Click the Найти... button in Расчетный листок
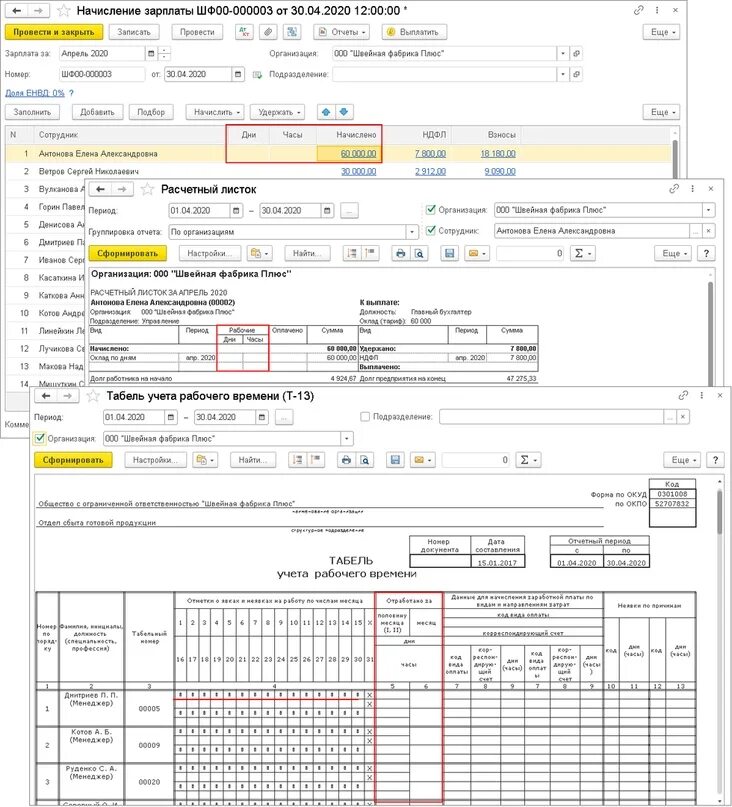This screenshot has width=732, height=807. [x=307, y=253]
